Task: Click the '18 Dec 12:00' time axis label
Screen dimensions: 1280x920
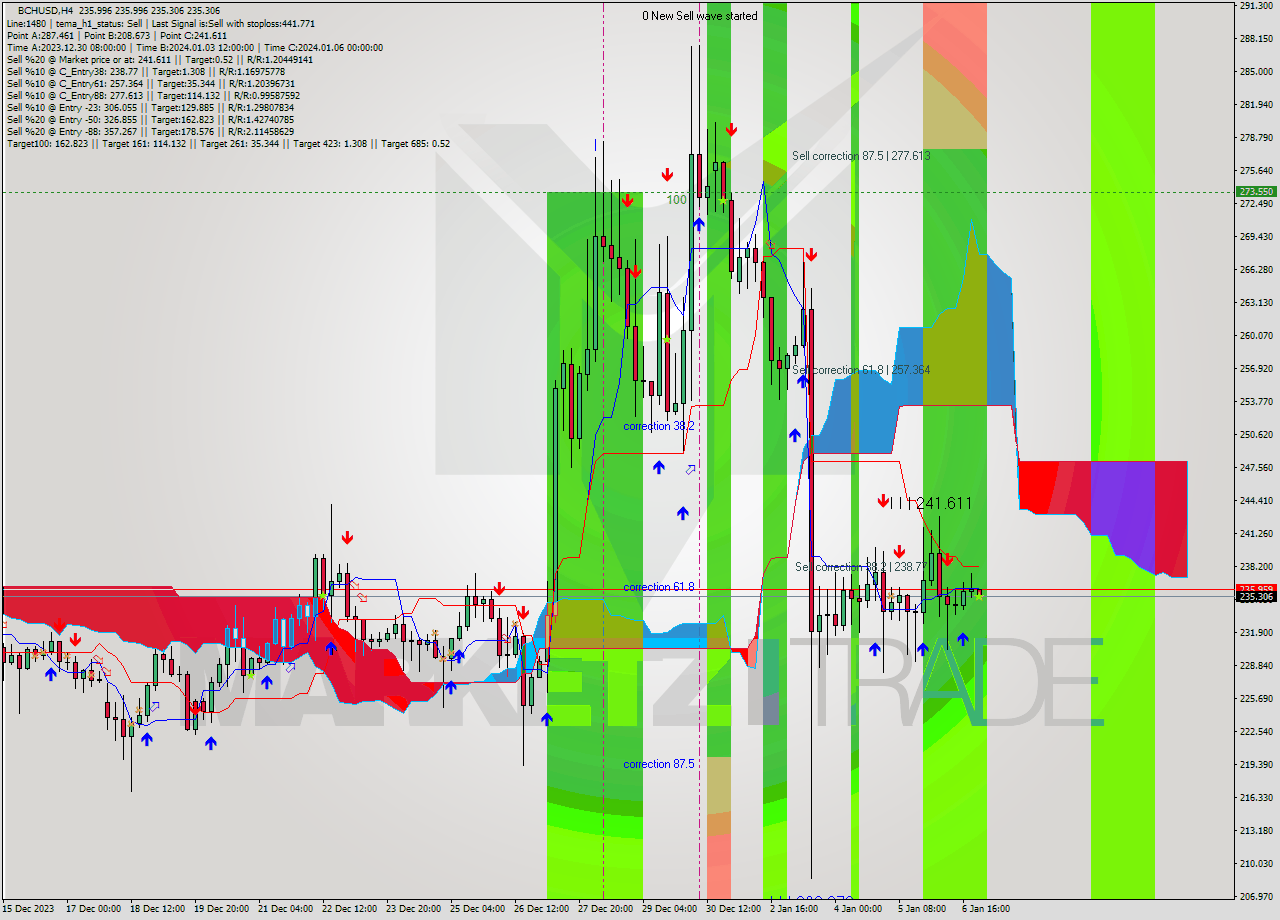Action: 157,910
